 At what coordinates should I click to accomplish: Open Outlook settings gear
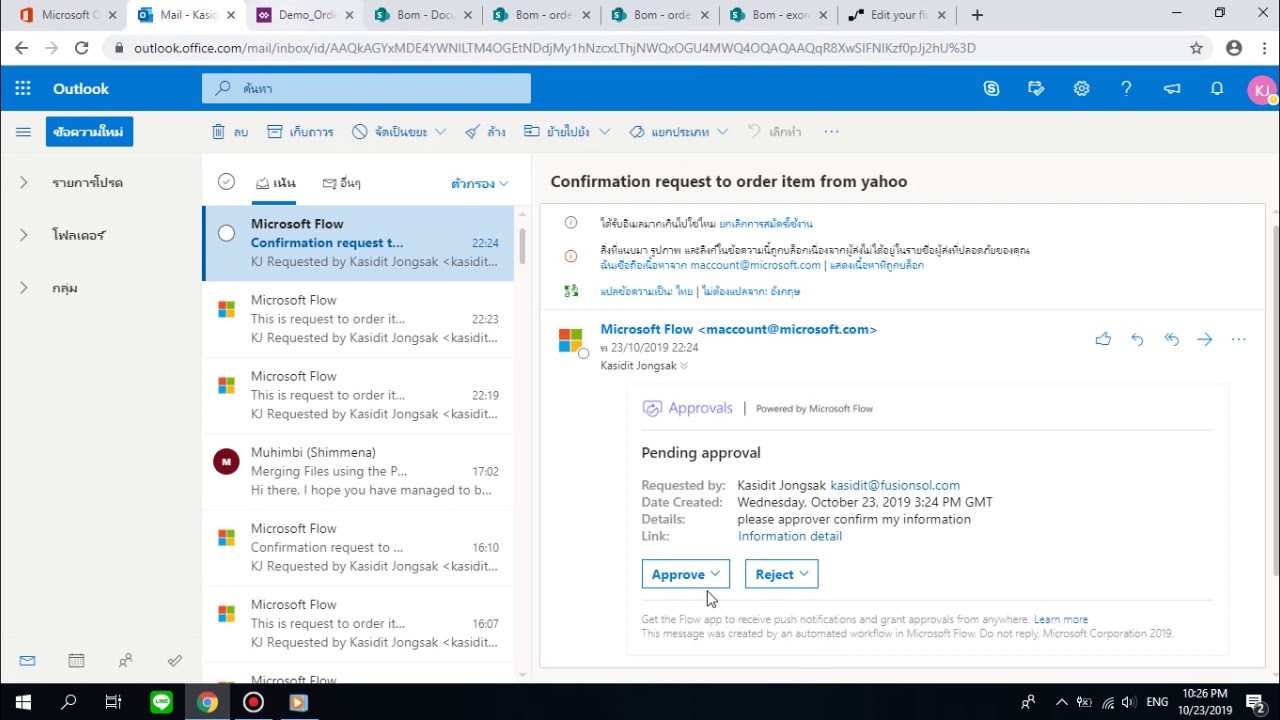(1081, 89)
